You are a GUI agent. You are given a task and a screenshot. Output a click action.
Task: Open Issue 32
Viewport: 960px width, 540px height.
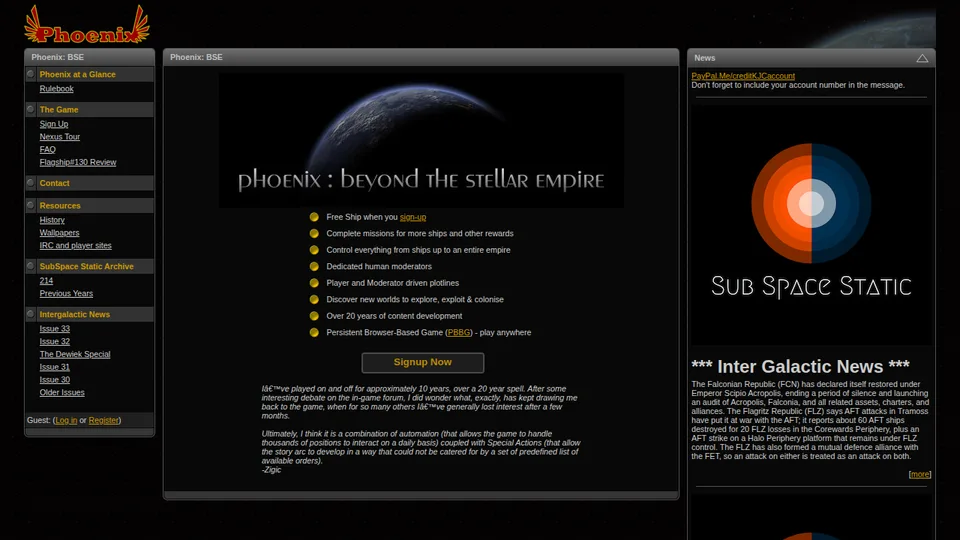54,342
